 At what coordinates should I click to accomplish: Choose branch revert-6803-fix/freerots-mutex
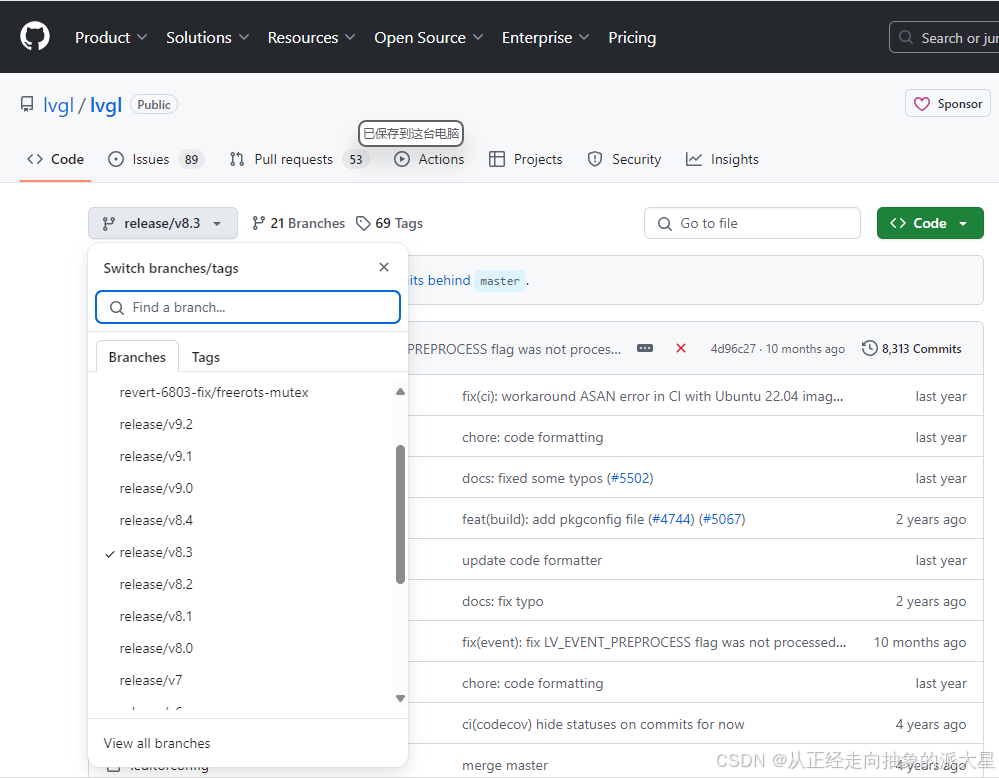click(x=214, y=393)
